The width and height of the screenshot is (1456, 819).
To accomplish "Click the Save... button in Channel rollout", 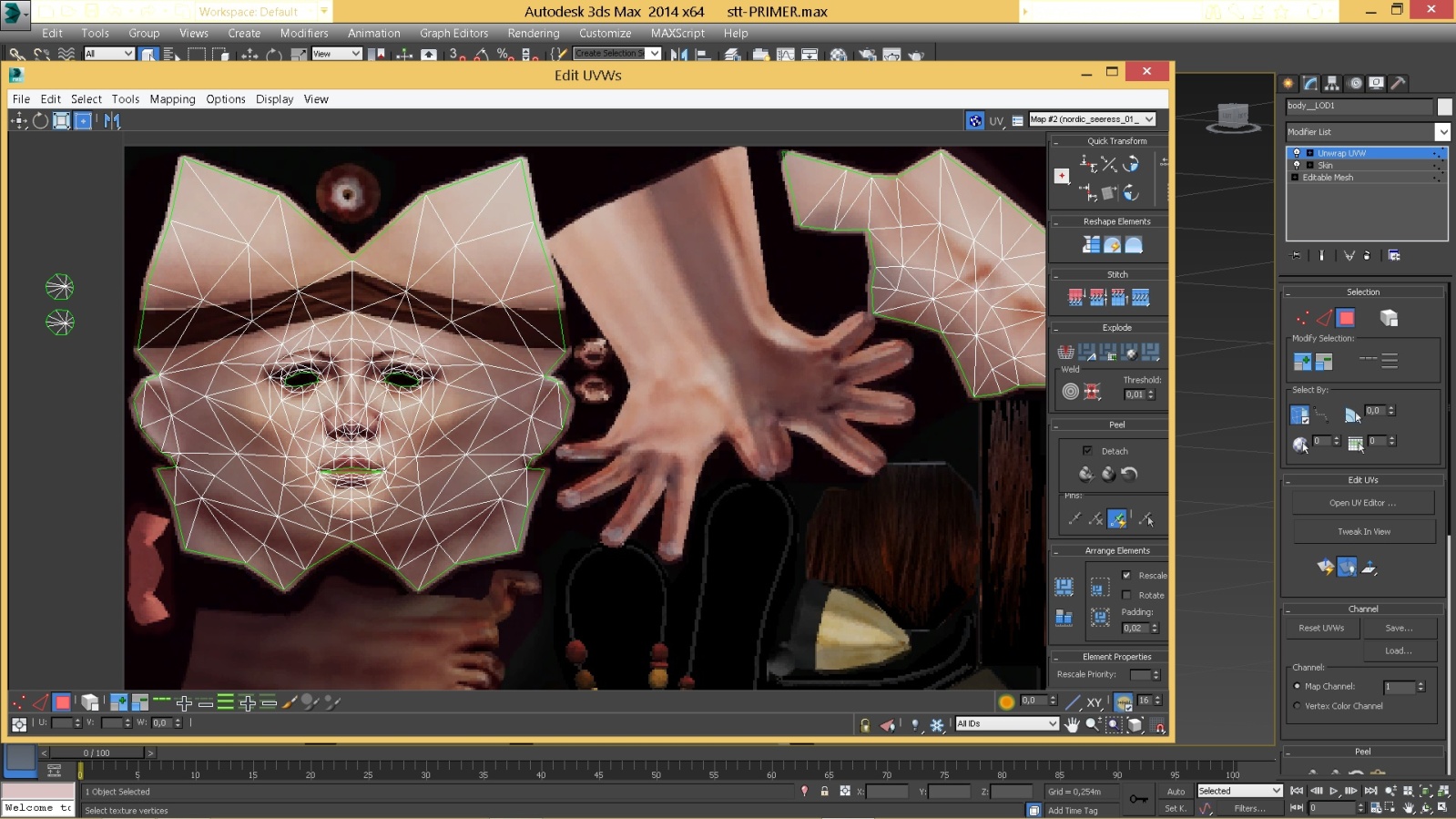I will 1399,628.
